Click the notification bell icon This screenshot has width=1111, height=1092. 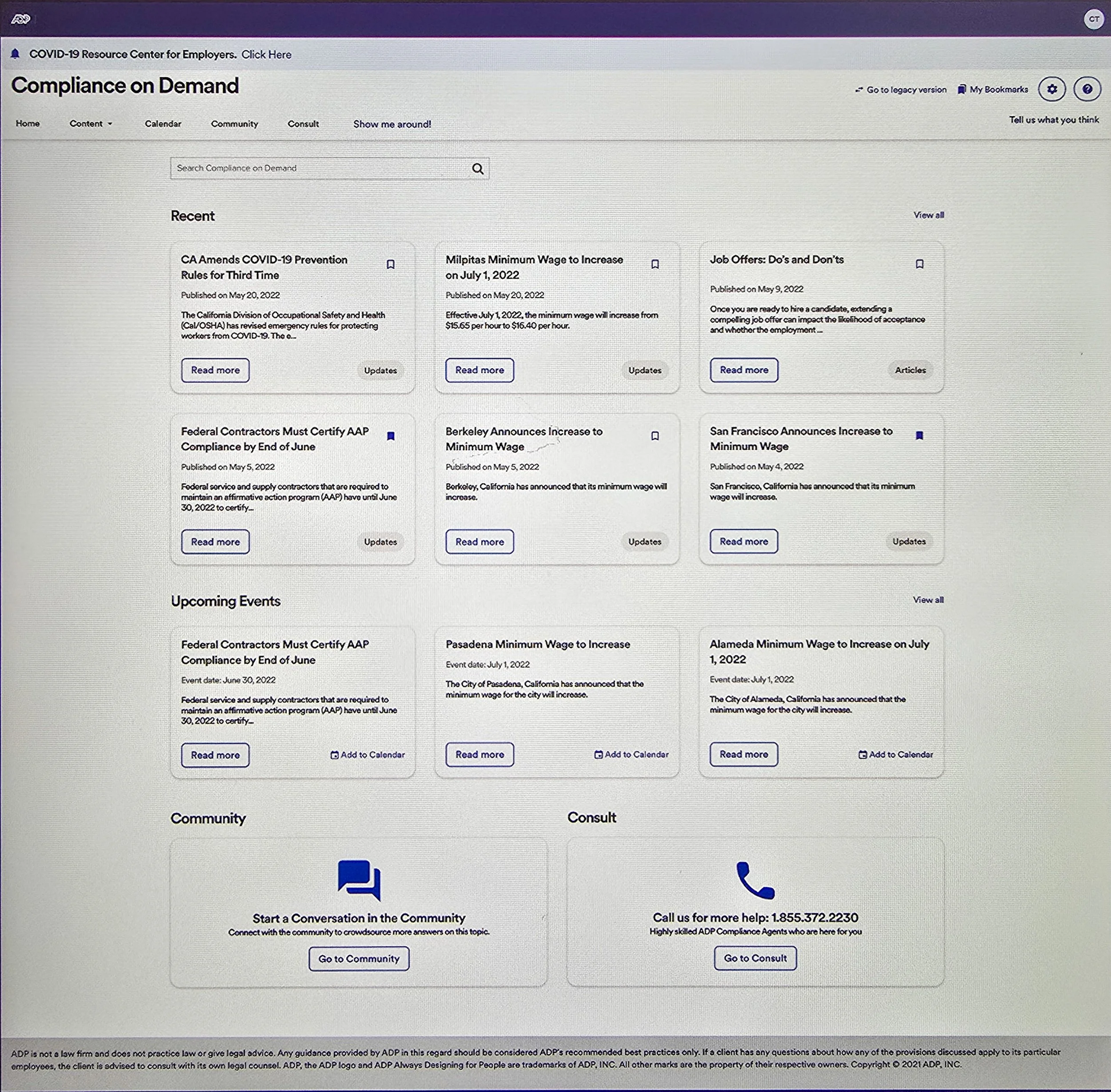[16, 54]
